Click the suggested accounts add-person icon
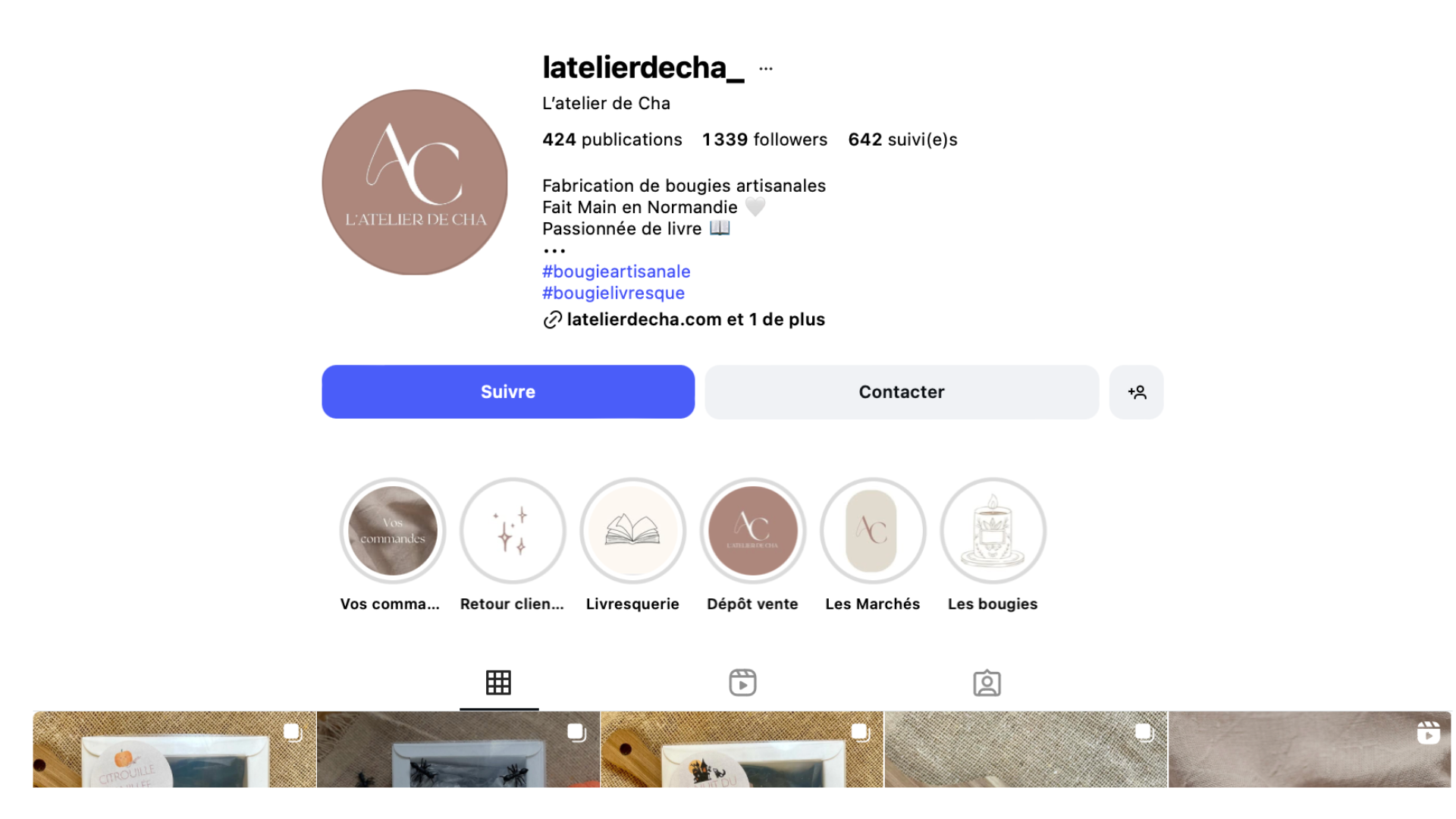1456x819 pixels. point(1136,392)
